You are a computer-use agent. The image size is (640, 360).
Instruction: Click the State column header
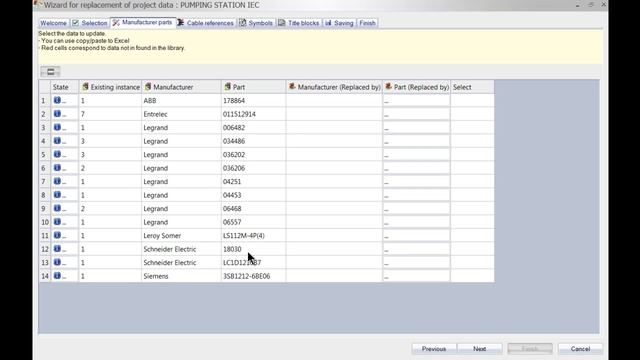[x=64, y=87]
